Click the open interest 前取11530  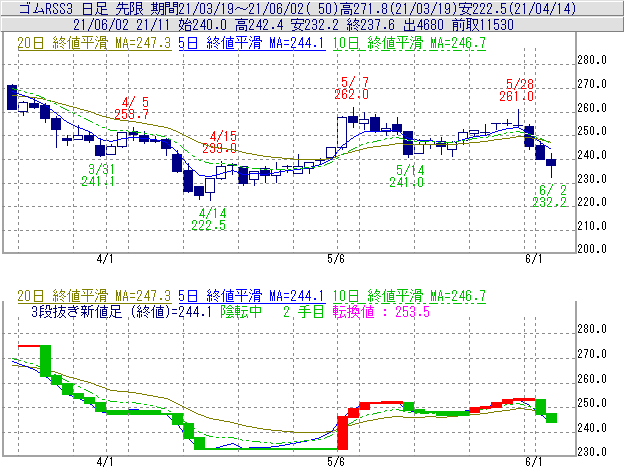(x=483, y=25)
